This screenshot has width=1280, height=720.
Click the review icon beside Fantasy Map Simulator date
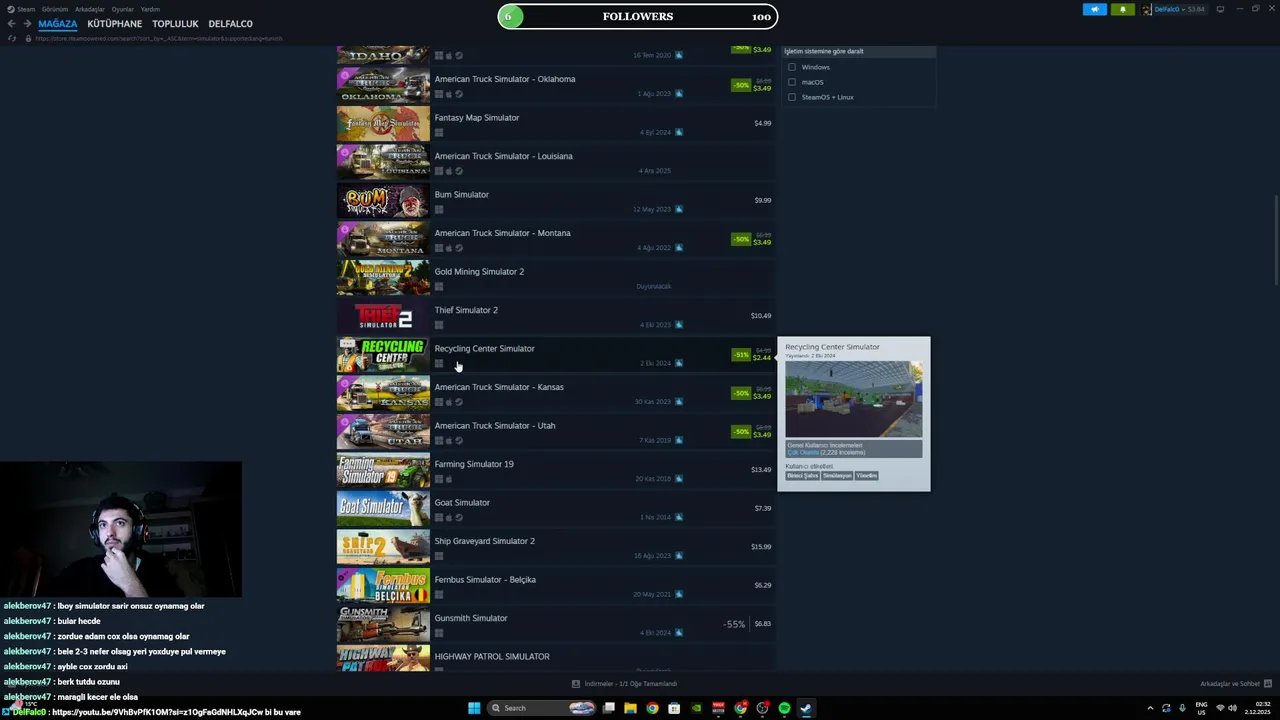(679, 133)
